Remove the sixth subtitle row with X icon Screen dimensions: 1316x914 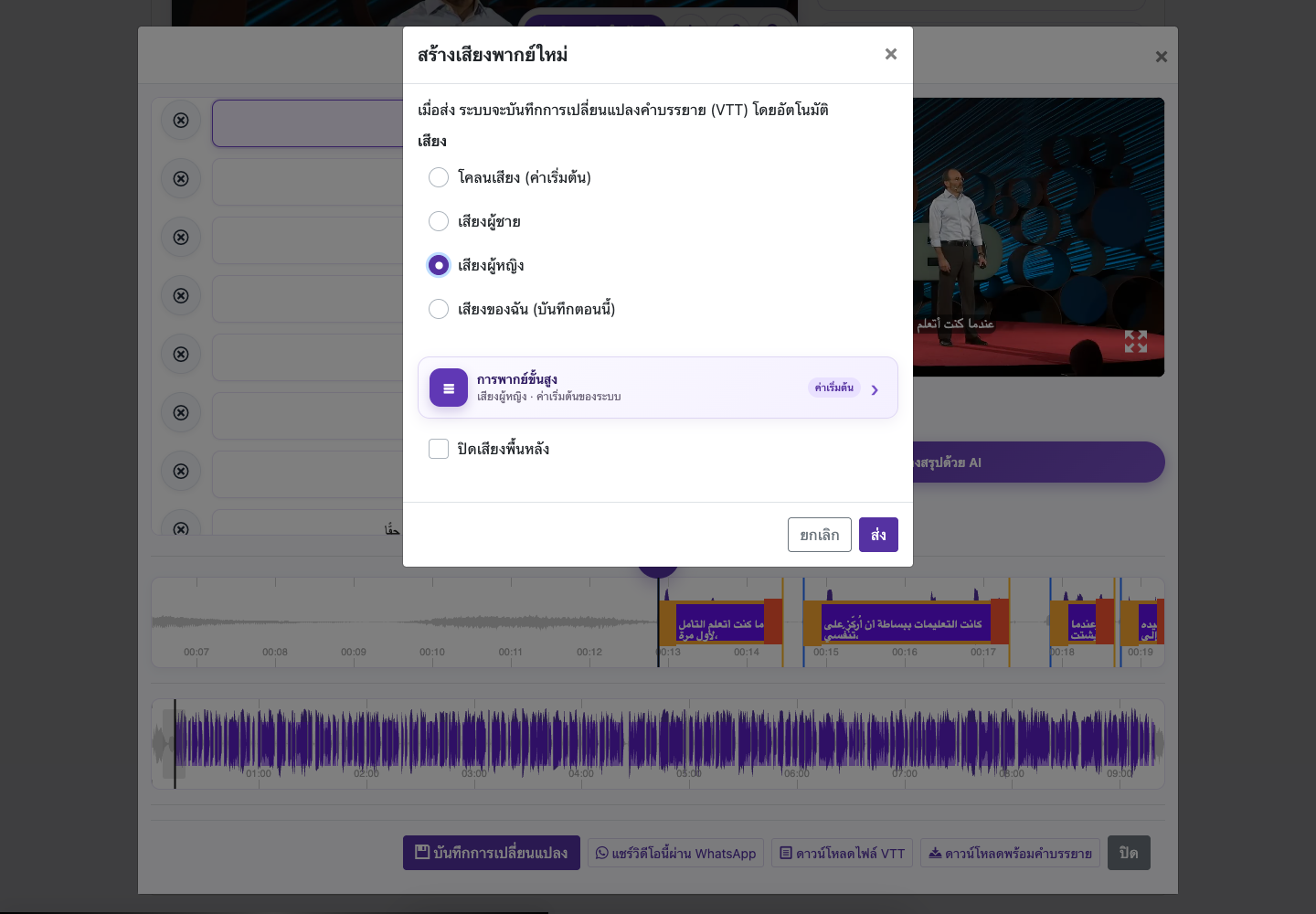point(181,412)
